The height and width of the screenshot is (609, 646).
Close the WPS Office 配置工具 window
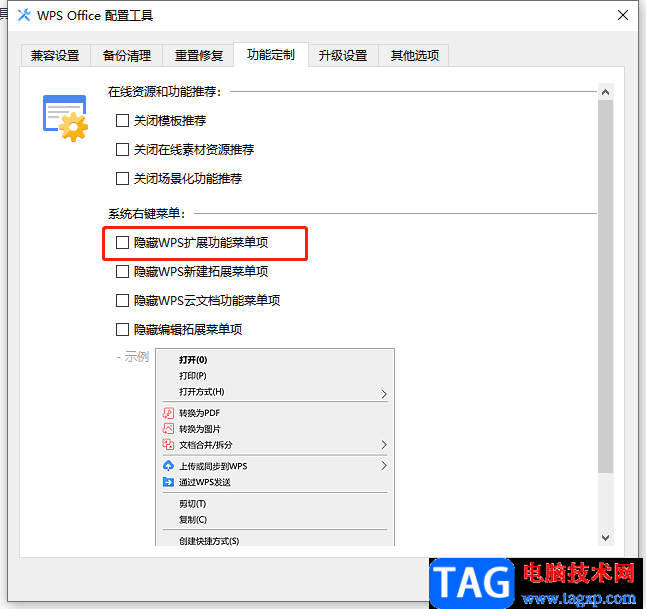[623, 15]
